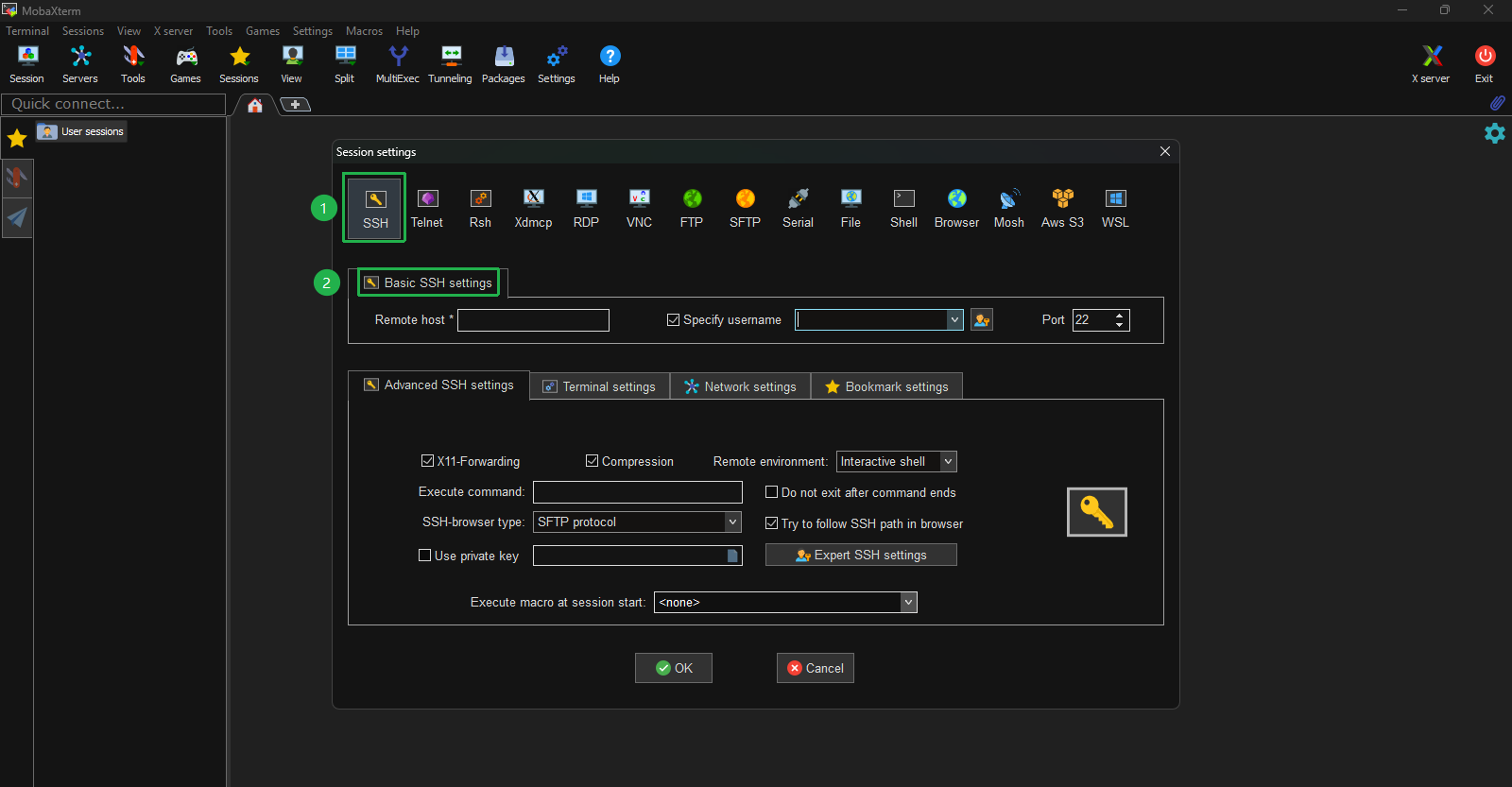Viewport: 1512px width, 787px height.
Task: Switch to the Bookmark settings tab
Action: [886, 386]
